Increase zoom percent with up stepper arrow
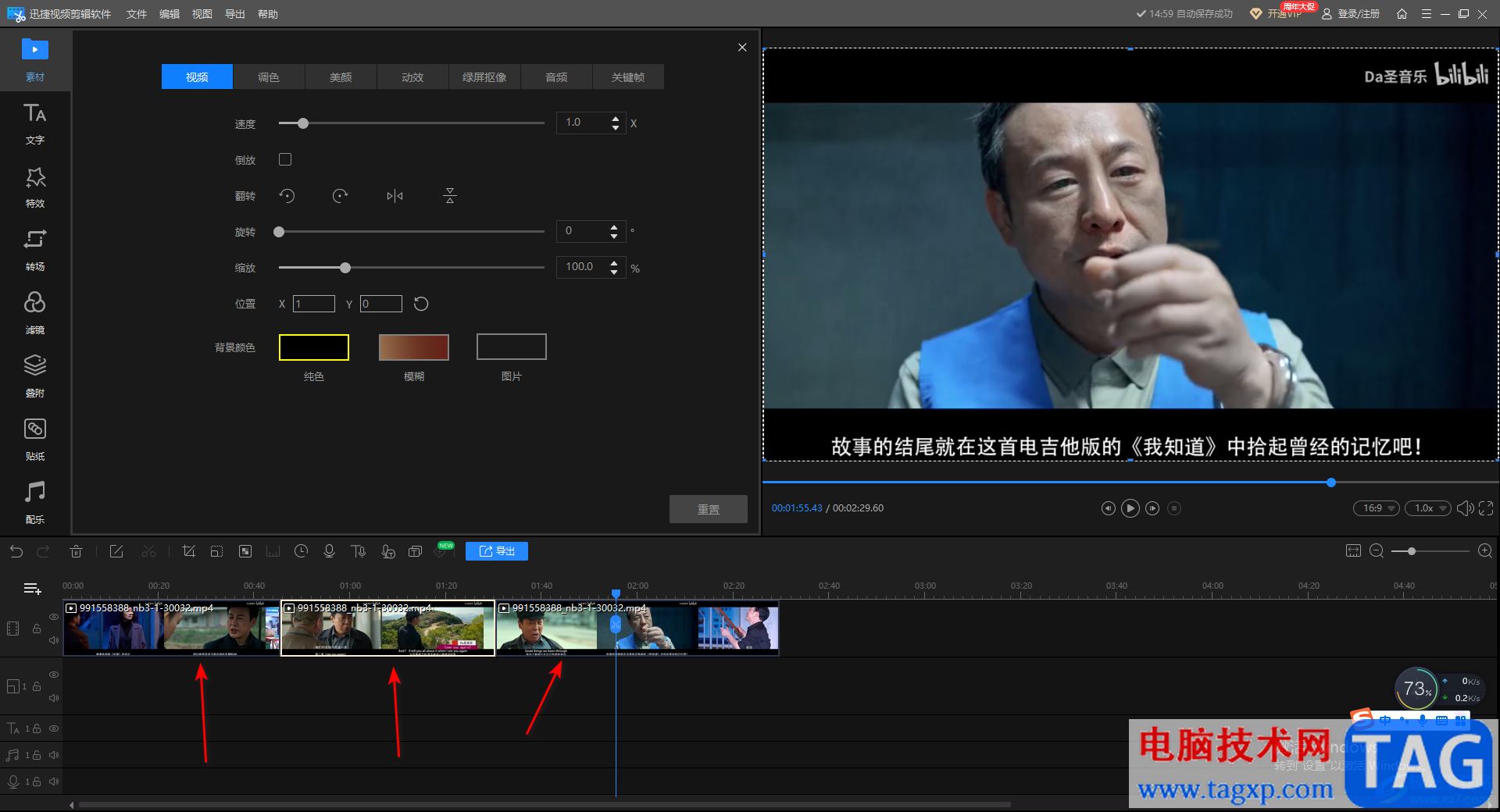The image size is (1500, 812). (614, 263)
